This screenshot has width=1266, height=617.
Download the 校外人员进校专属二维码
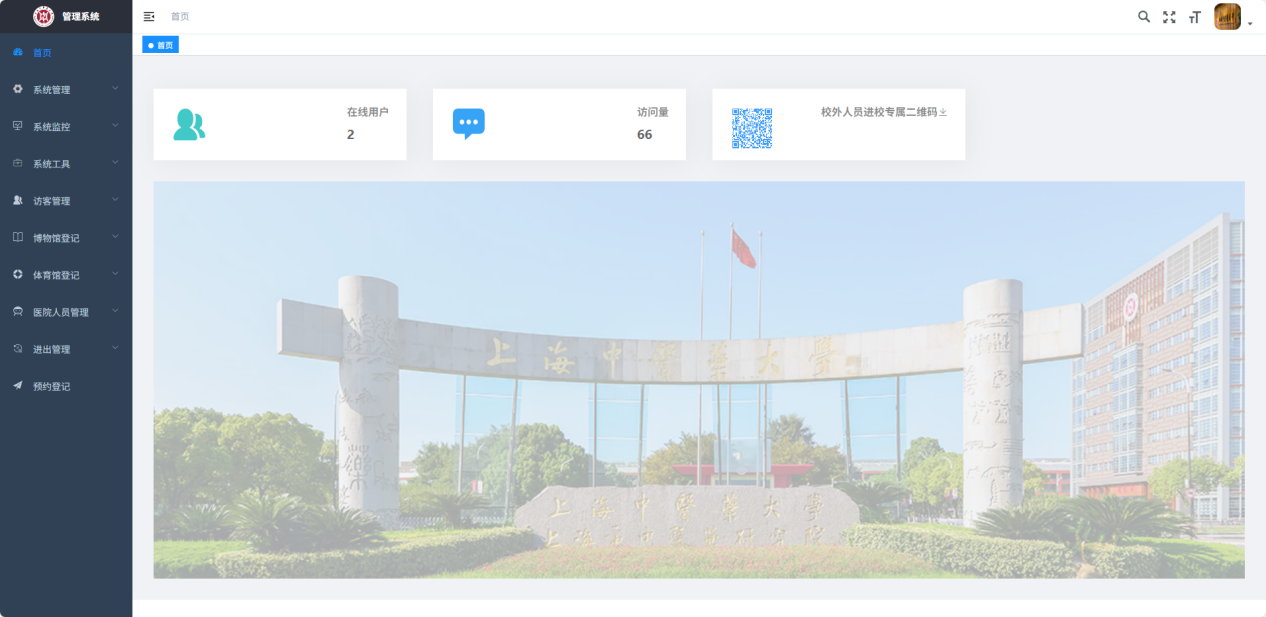tap(943, 113)
